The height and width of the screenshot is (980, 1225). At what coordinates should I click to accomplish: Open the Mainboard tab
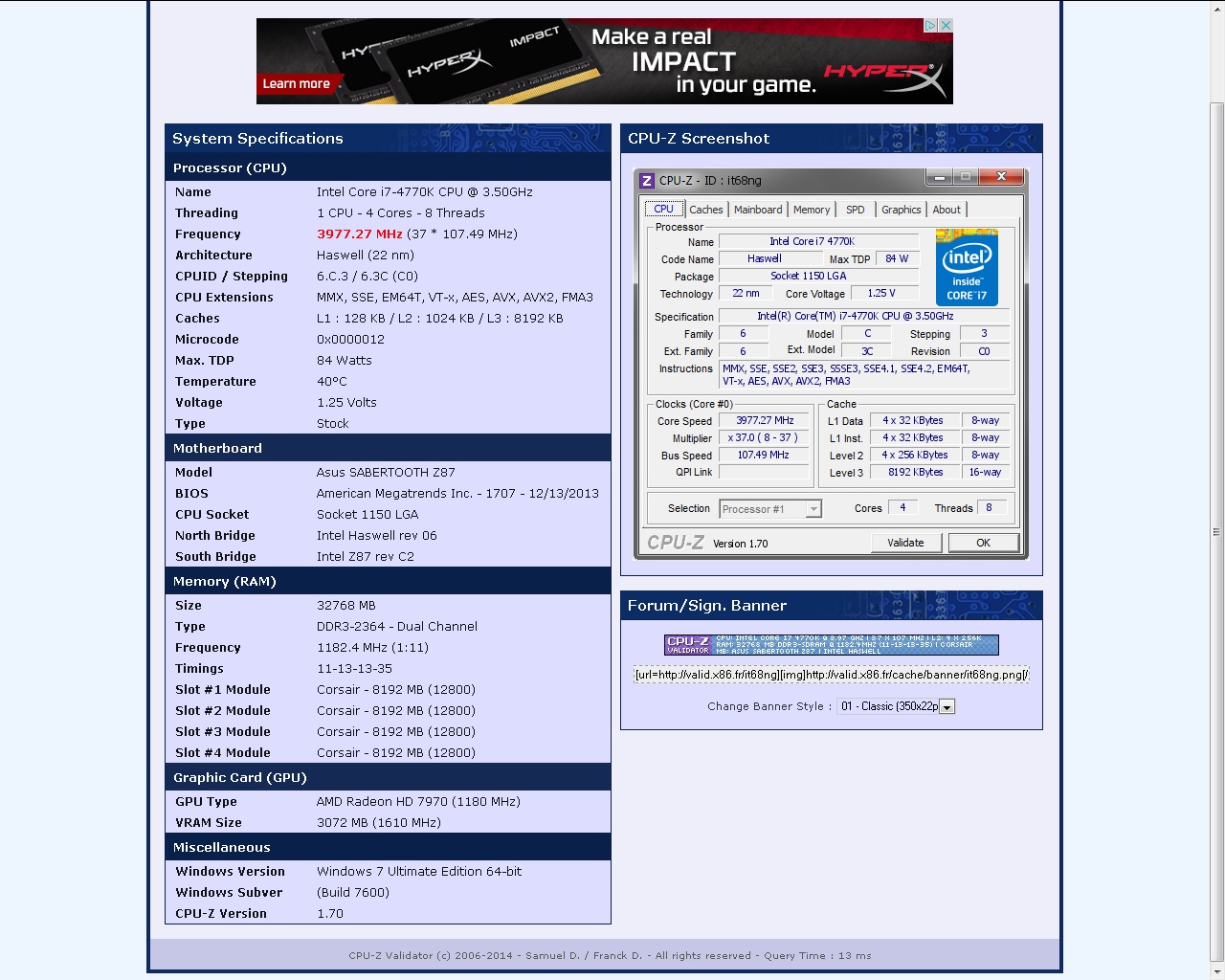click(x=758, y=210)
